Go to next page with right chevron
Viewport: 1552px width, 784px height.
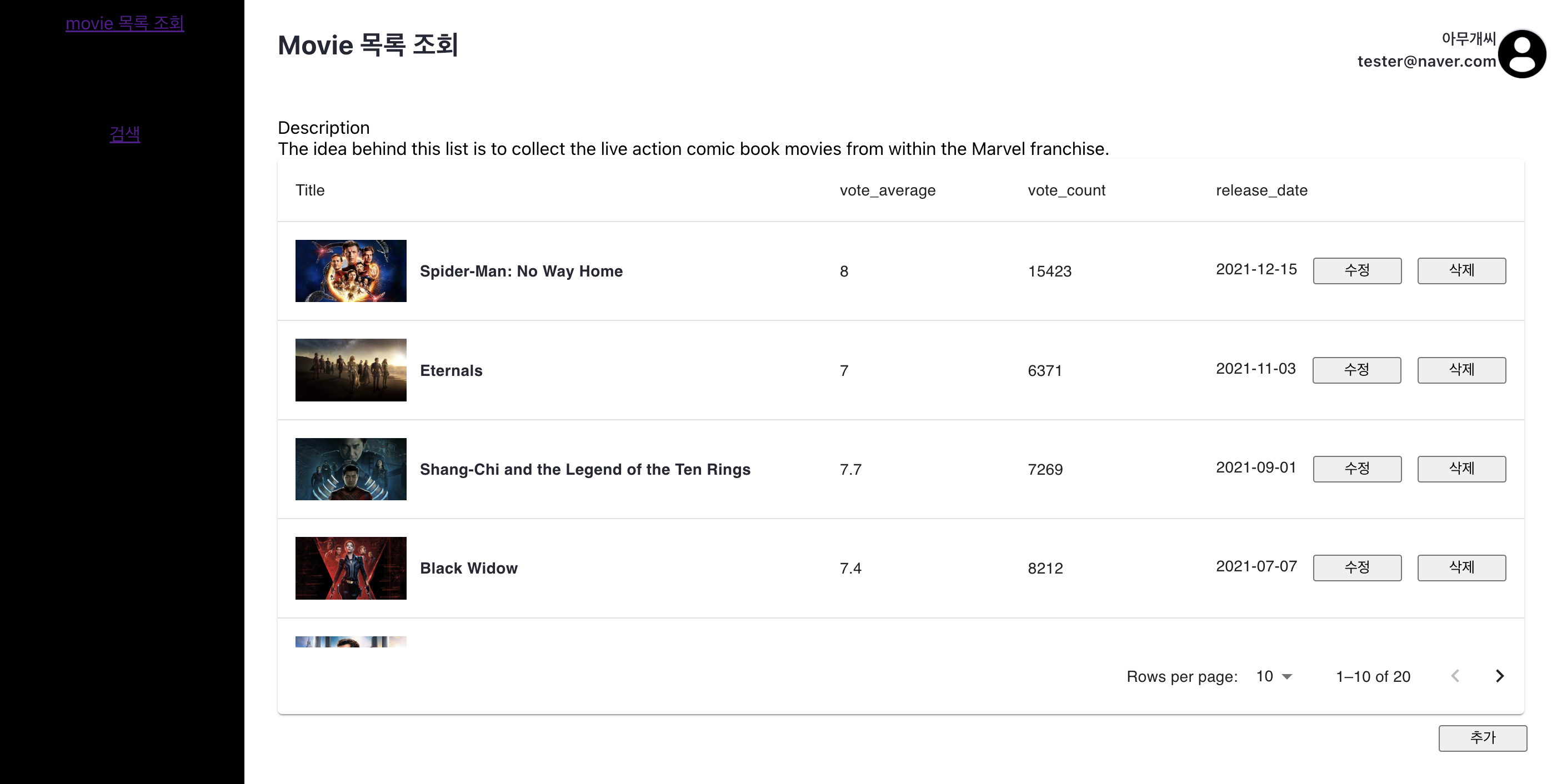coord(1500,676)
